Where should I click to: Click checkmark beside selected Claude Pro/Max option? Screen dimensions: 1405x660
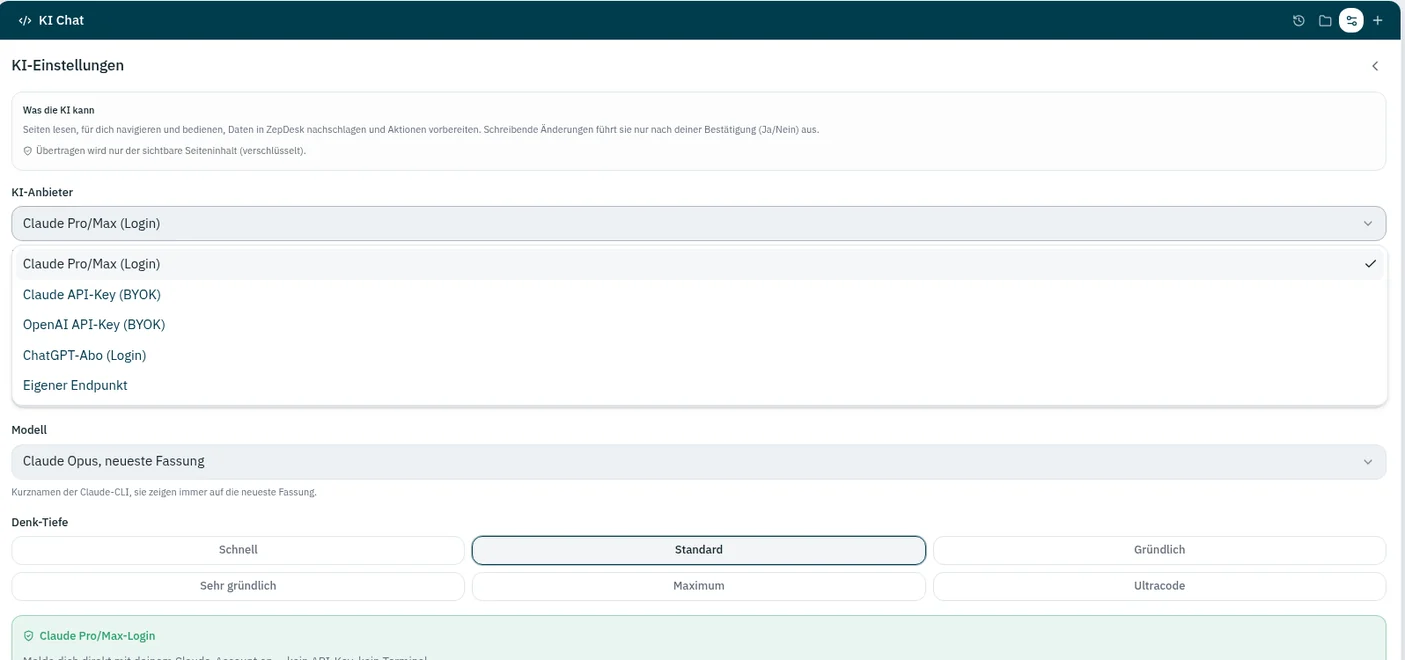point(1370,264)
